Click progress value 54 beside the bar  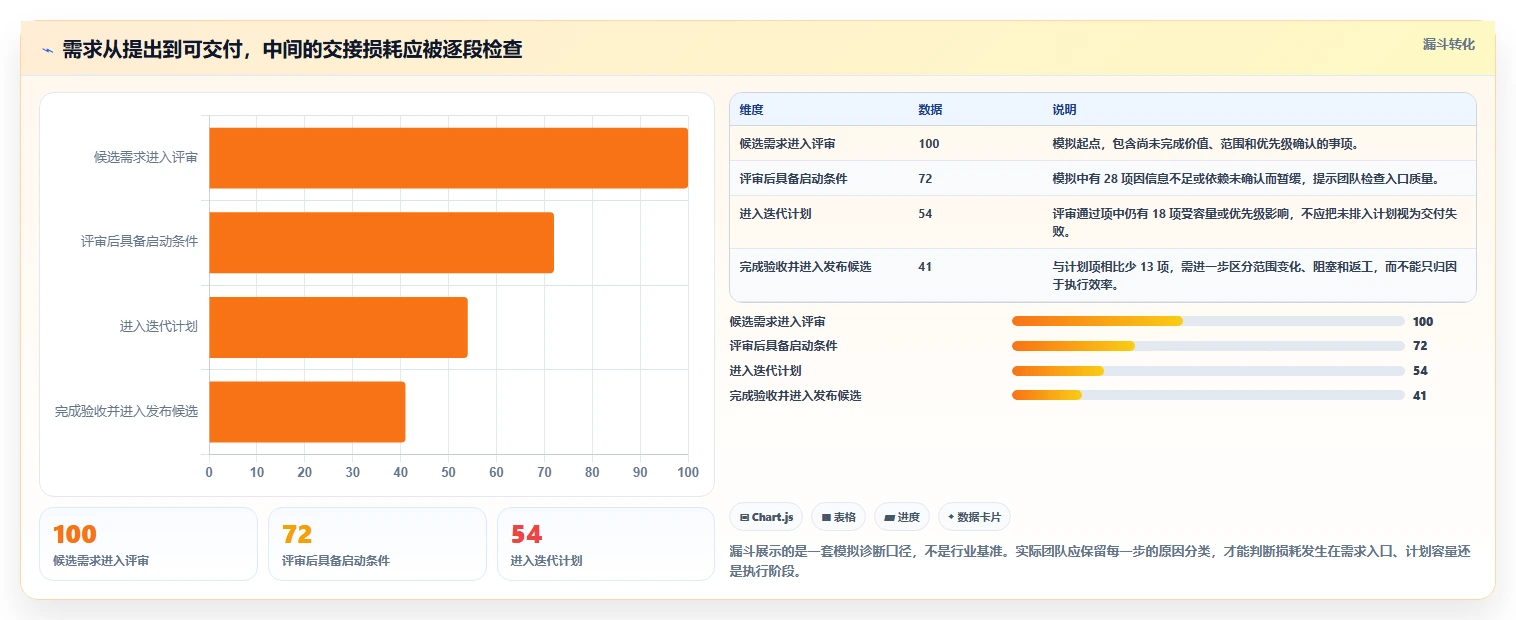tap(1420, 371)
